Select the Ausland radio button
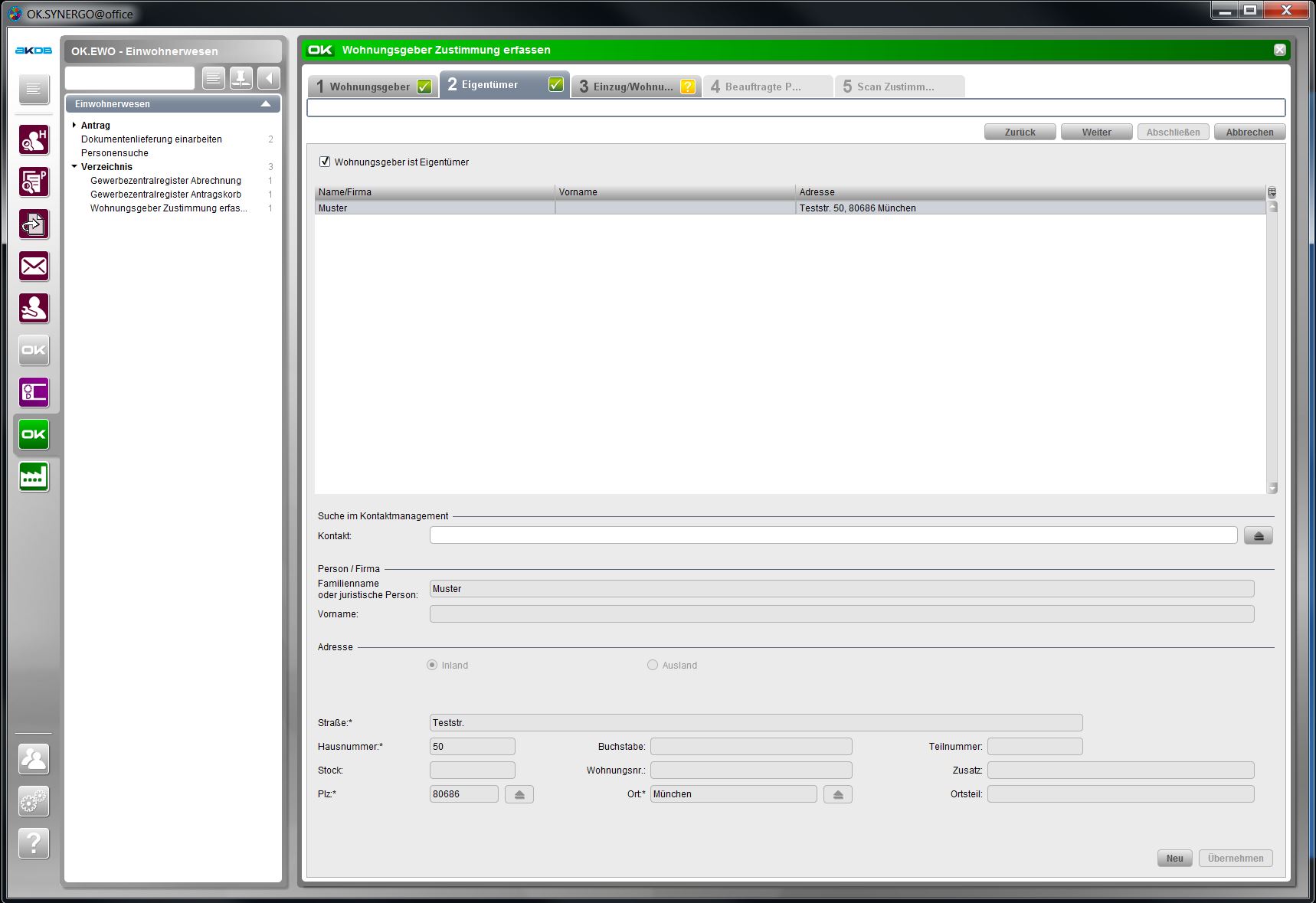 coord(653,665)
